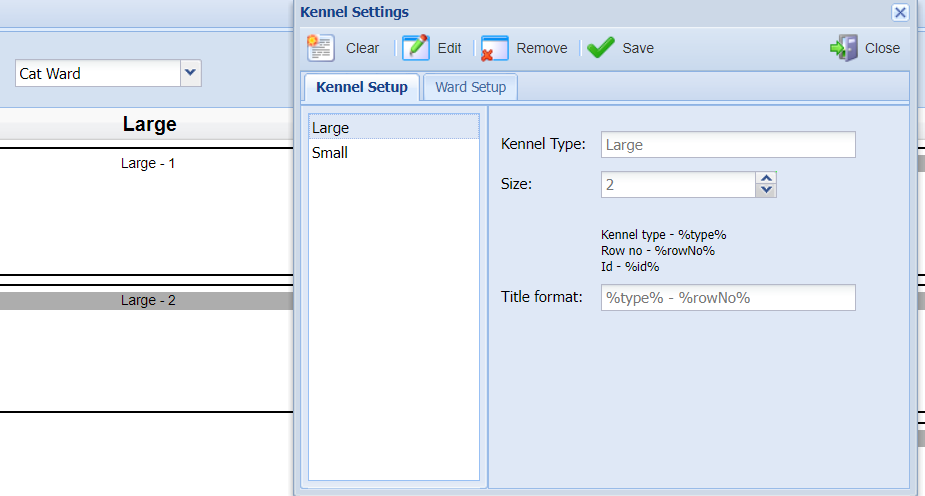This screenshot has height=496, width=925.
Task: Click the Edit button label
Action: pyautogui.click(x=450, y=48)
